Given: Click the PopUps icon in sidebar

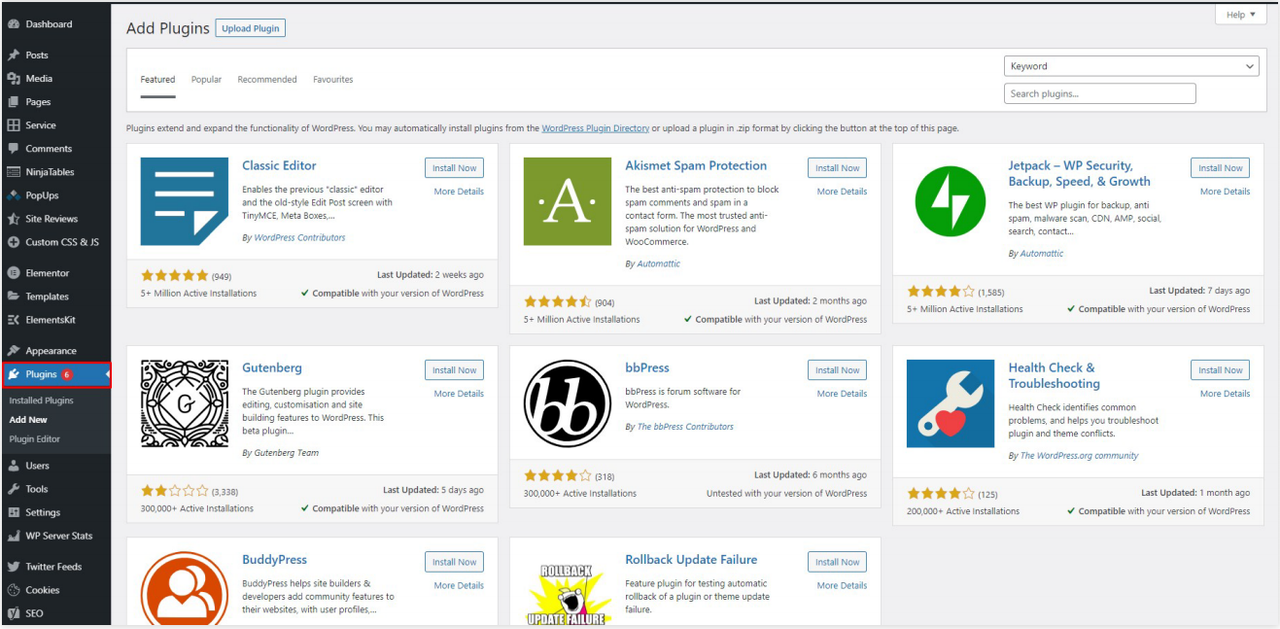Looking at the screenshot, I should point(13,195).
